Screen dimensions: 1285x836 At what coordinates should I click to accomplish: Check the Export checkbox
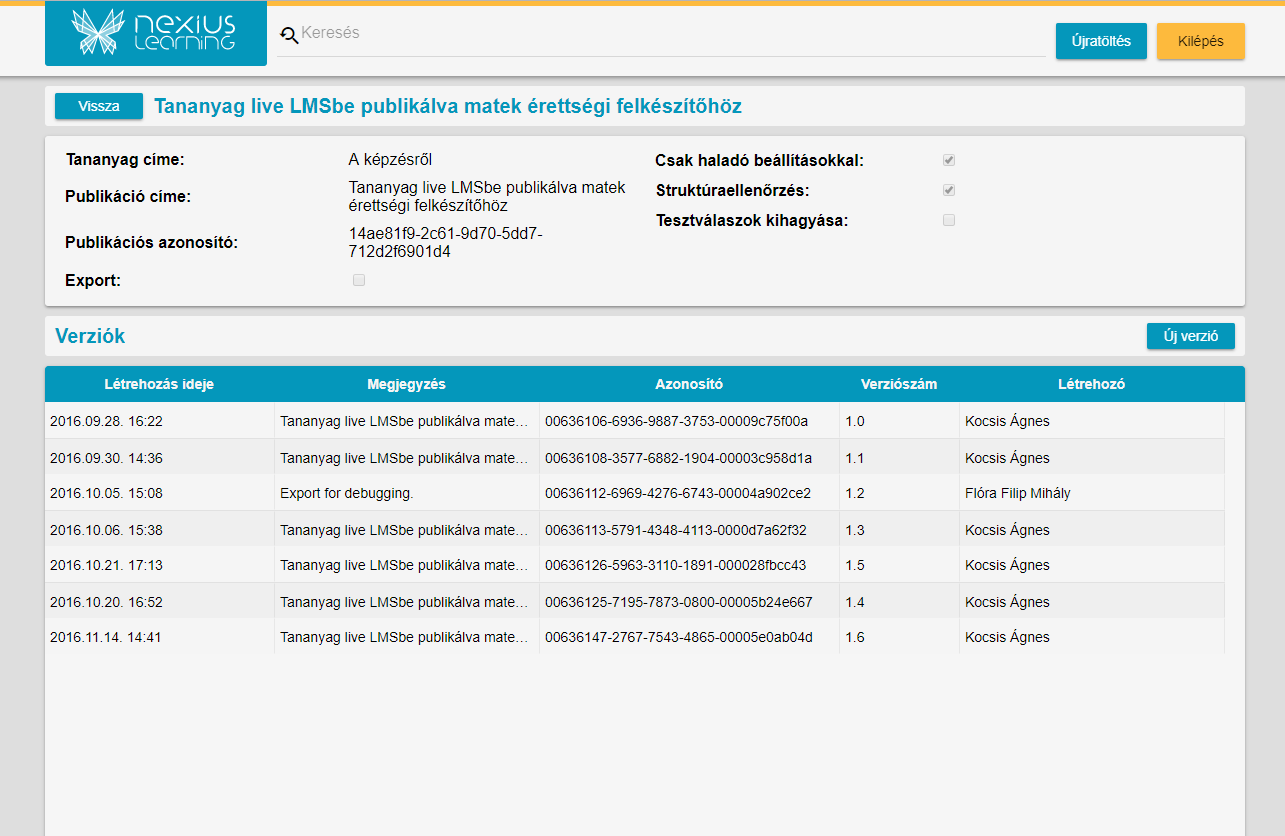359,280
